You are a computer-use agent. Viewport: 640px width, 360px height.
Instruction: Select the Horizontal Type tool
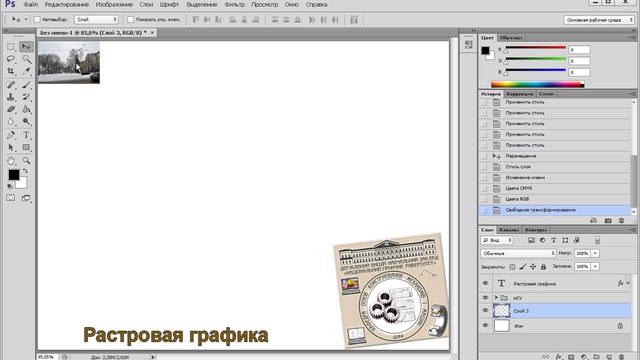click(x=26, y=135)
